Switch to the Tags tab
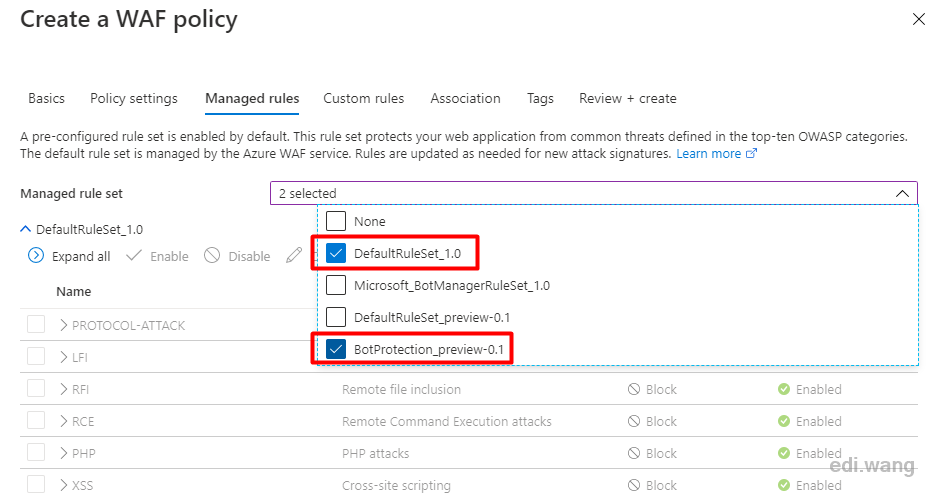 [x=540, y=98]
